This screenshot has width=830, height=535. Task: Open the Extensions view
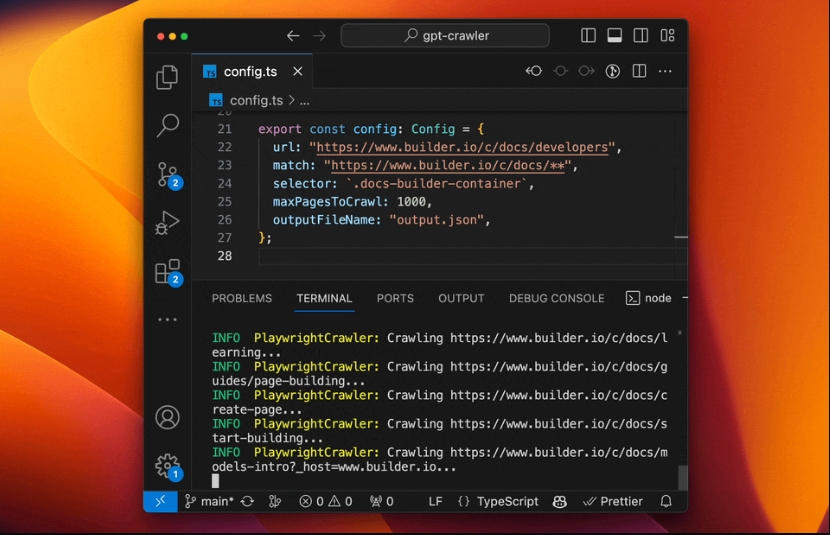point(167,271)
